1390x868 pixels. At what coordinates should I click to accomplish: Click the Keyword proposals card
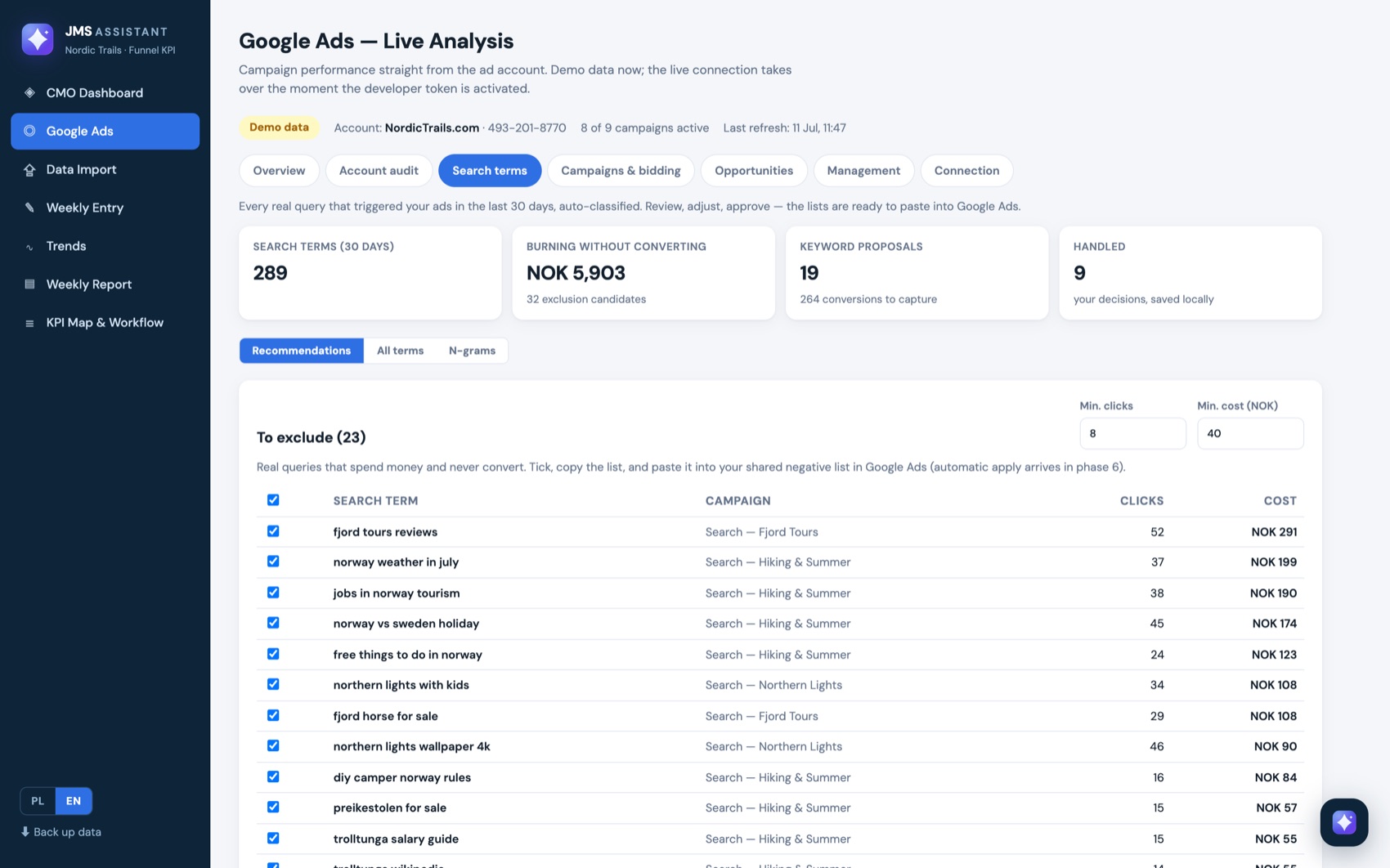pos(917,273)
